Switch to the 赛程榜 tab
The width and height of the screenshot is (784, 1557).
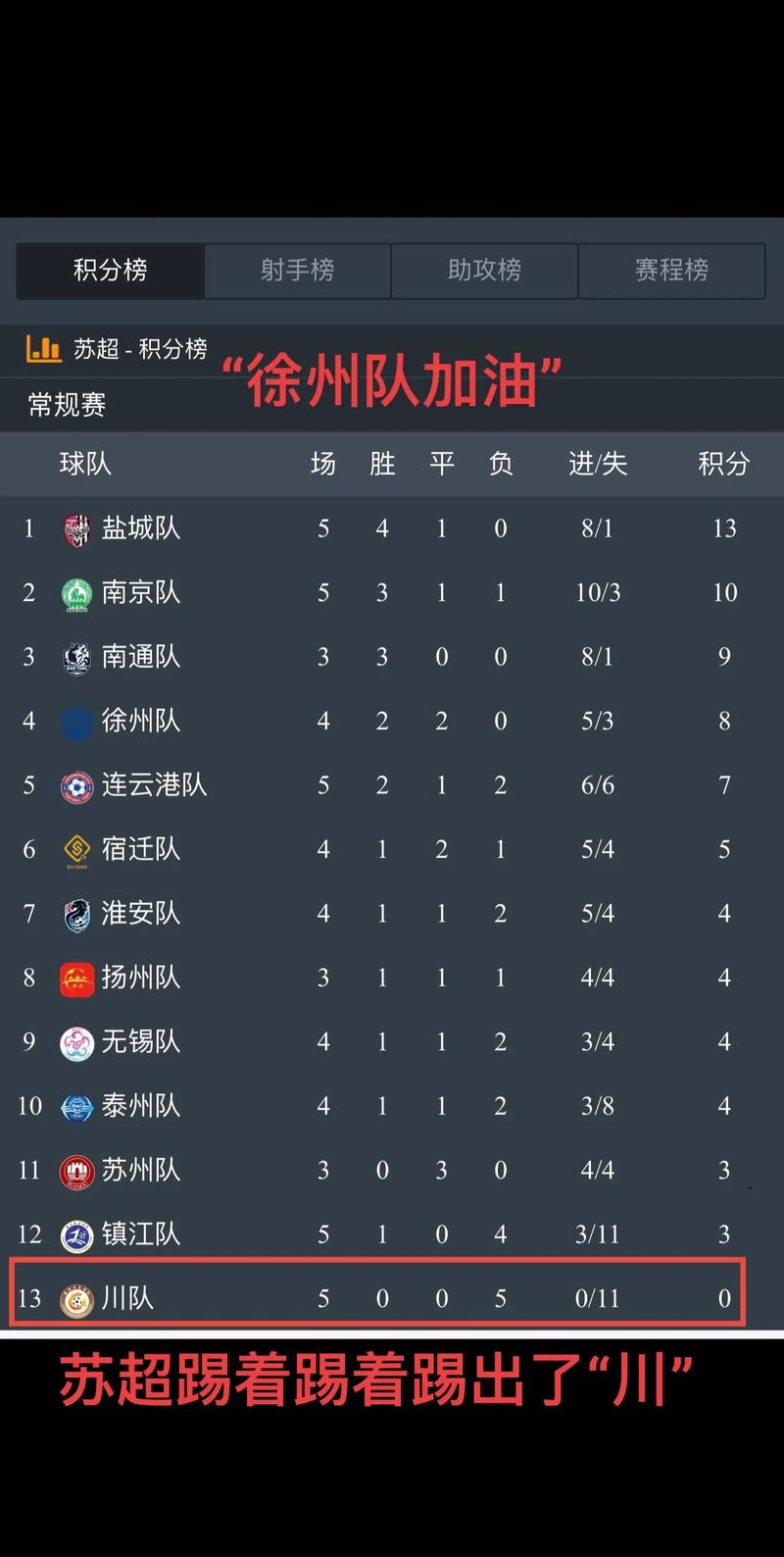(x=672, y=271)
